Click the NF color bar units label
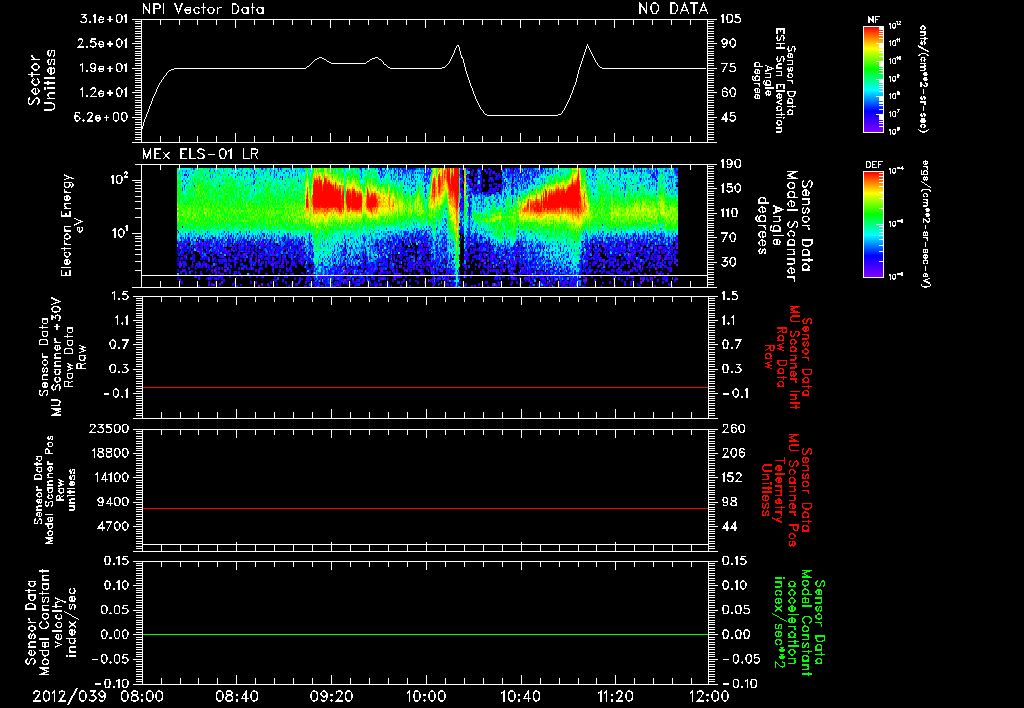1024x708 pixels. point(923,79)
